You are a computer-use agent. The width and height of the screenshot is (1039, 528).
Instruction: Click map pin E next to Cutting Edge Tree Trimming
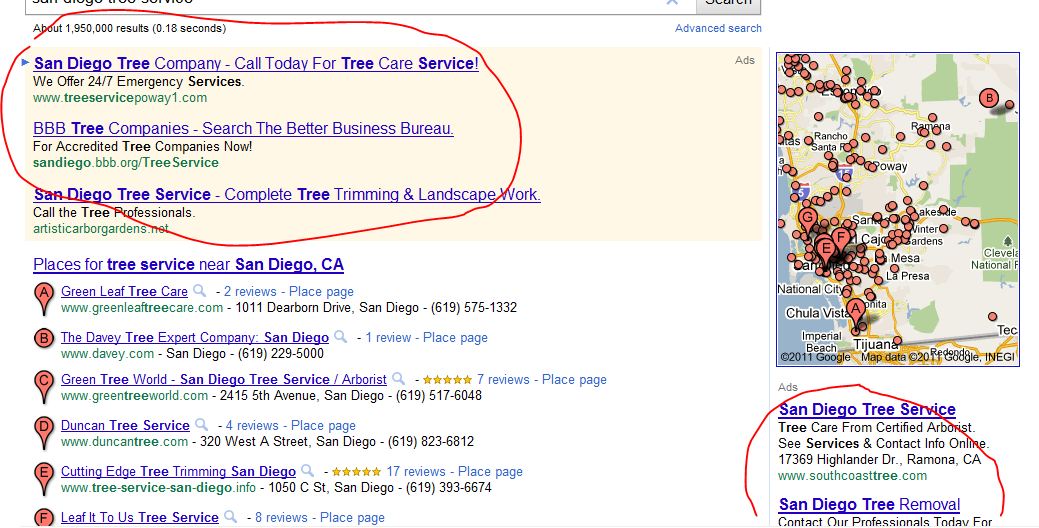point(44,479)
